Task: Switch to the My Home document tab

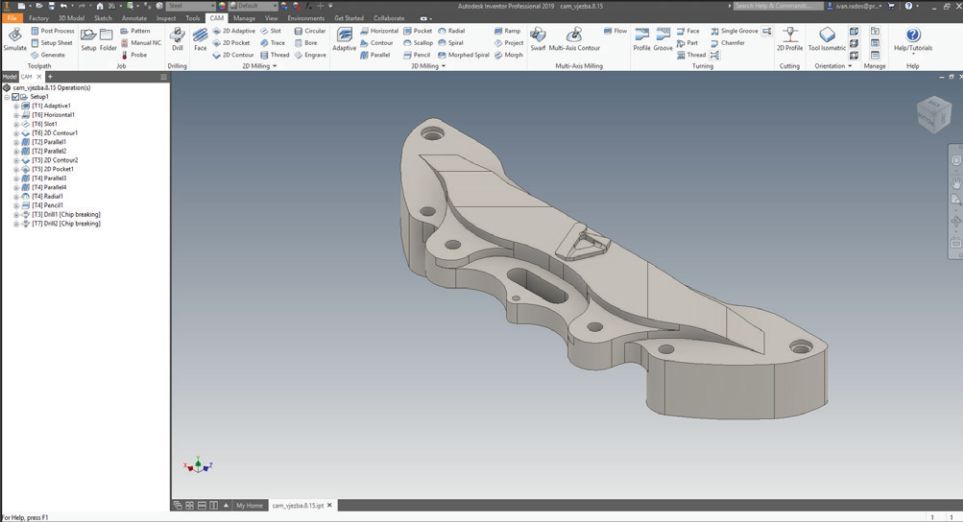Action: [249, 506]
